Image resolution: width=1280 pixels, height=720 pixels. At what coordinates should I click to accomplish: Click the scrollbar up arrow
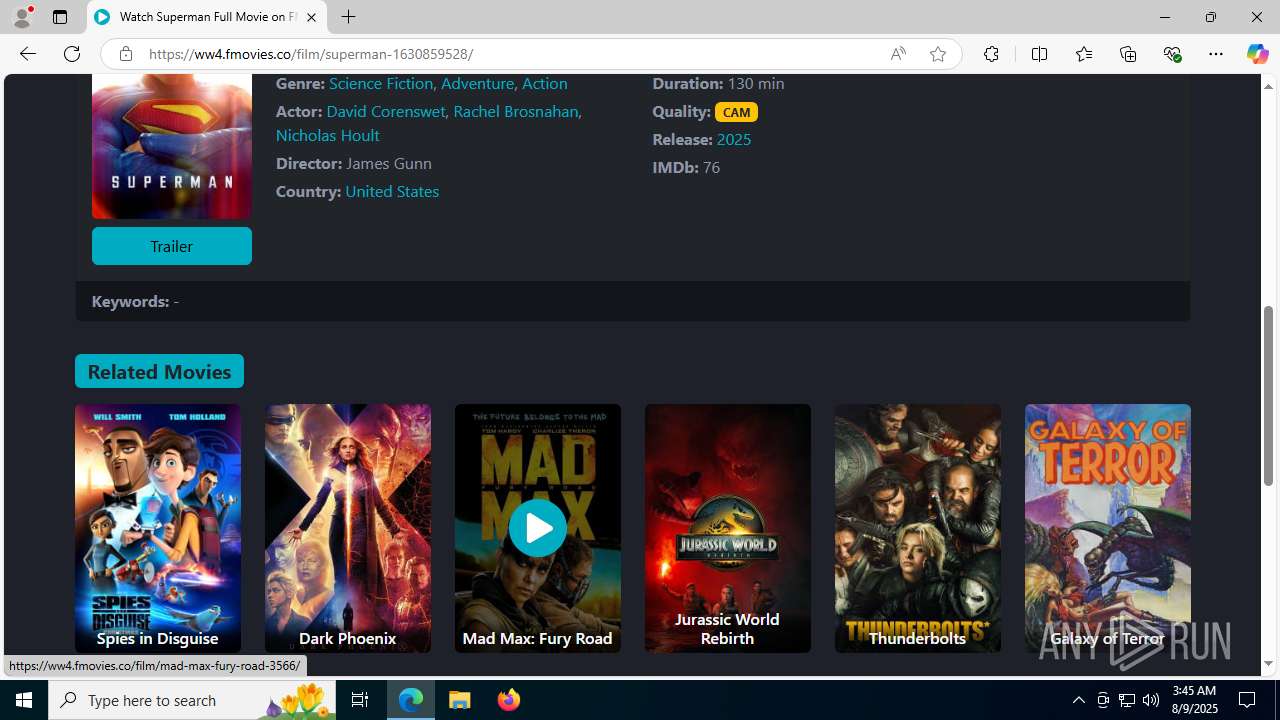(x=1268, y=85)
